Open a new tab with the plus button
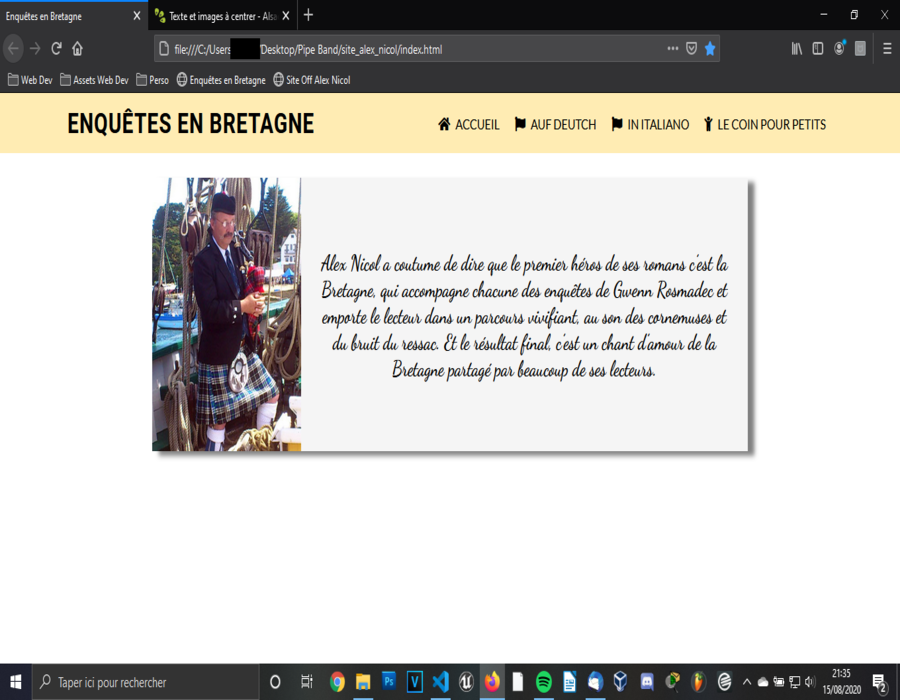 click(308, 15)
